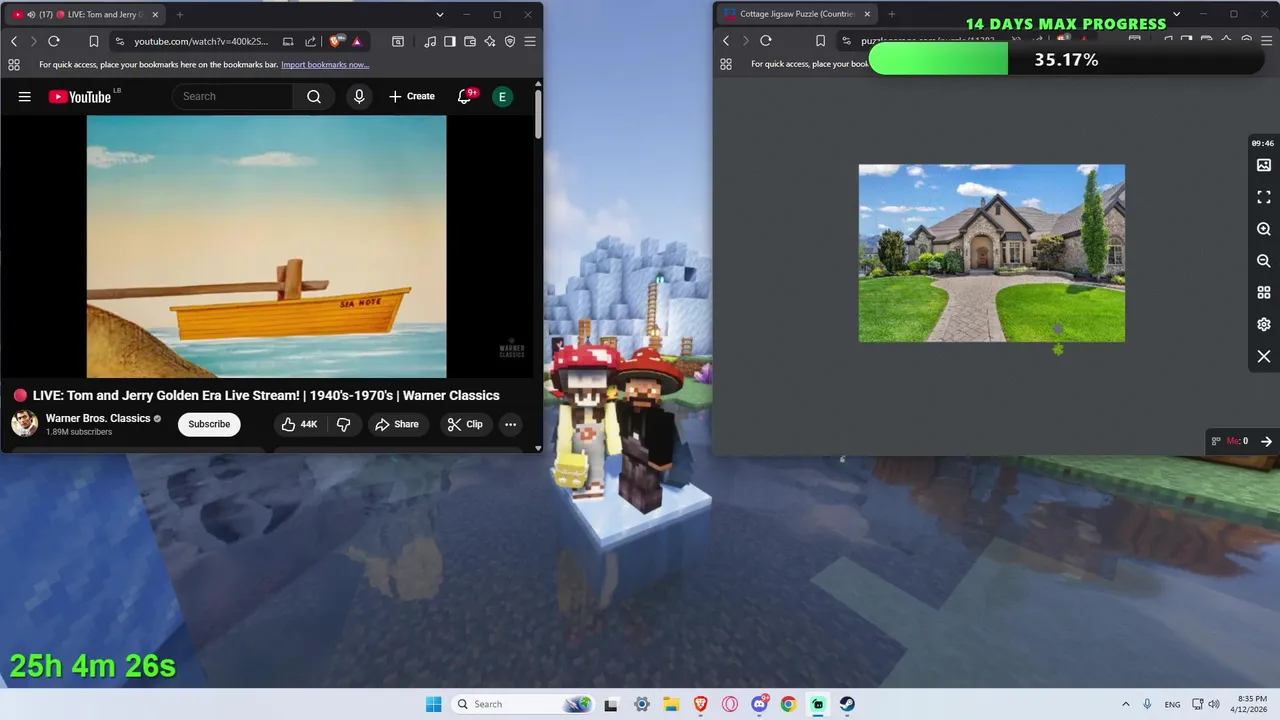The height and width of the screenshot is (720, 1280).
Task: Open a new tab in YouTube window
Action: (180, 15)
